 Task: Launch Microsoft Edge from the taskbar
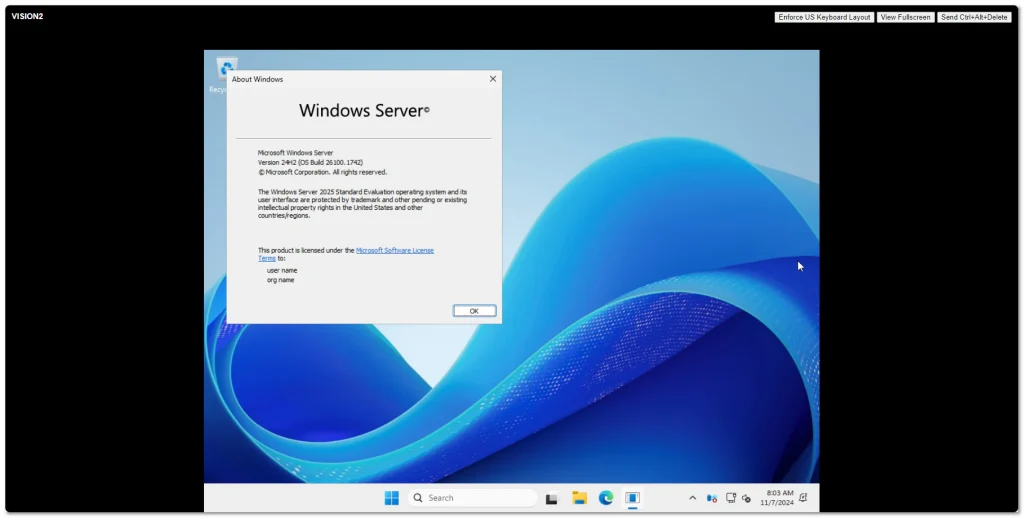click(x=605, y=498)
